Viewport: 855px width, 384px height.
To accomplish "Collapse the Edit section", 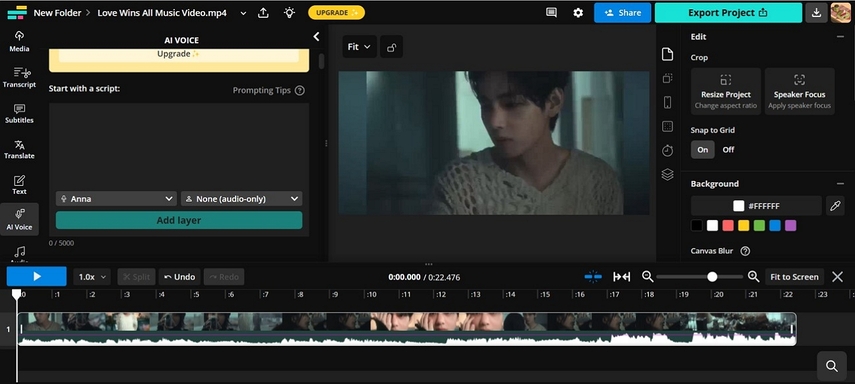I will point(840,37).
